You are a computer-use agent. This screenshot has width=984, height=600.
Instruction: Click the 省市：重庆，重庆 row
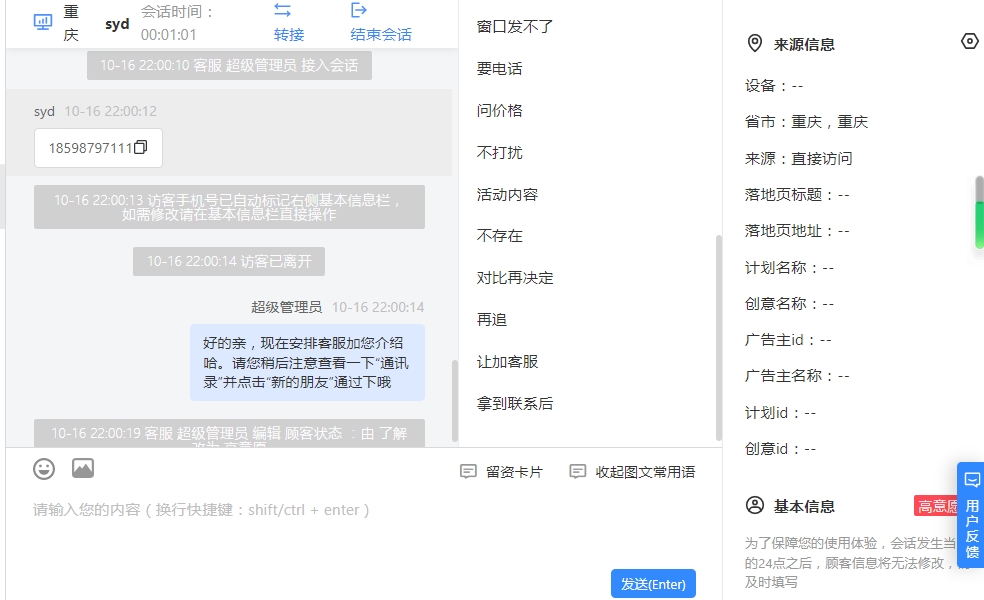806,122
